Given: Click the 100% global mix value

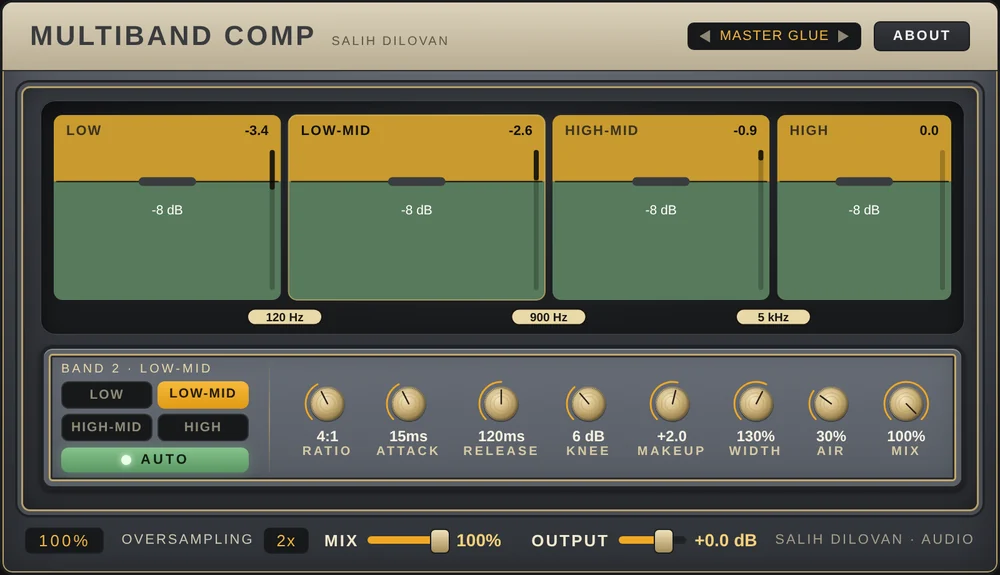Looking at the screenshot, I should [478, 541].
